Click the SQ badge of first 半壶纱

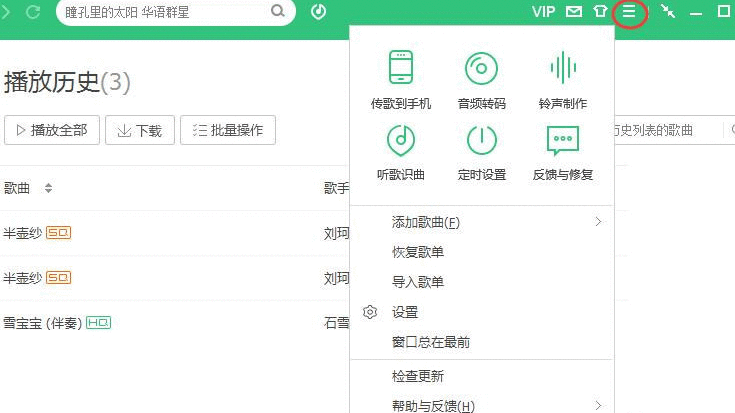pos(59,233)
